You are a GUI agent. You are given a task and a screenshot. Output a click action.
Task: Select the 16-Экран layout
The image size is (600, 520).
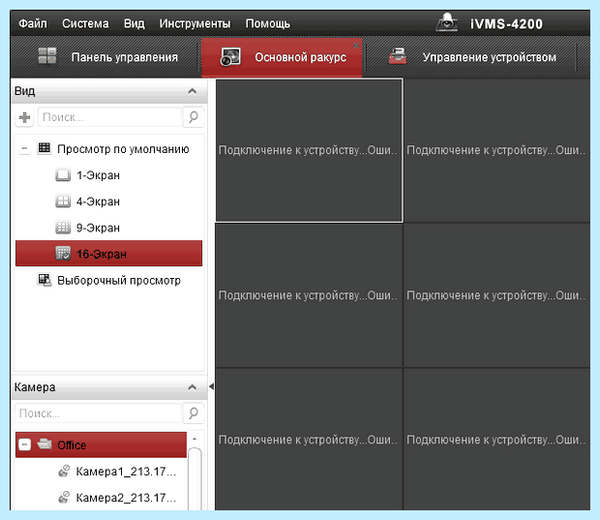click(109, 253)
